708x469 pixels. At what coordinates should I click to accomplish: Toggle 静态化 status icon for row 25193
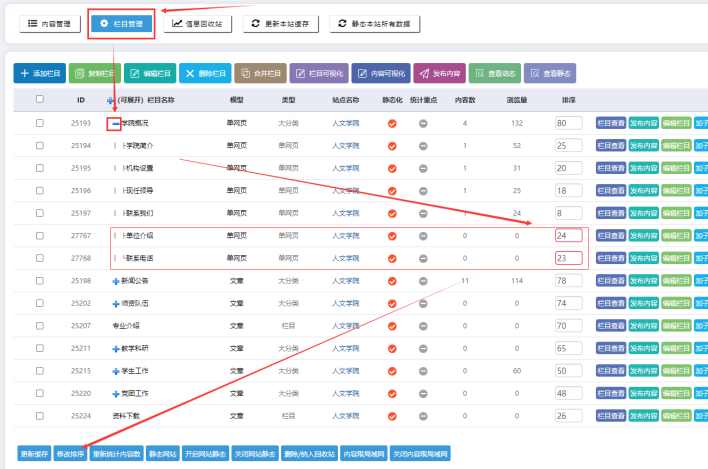392,123
